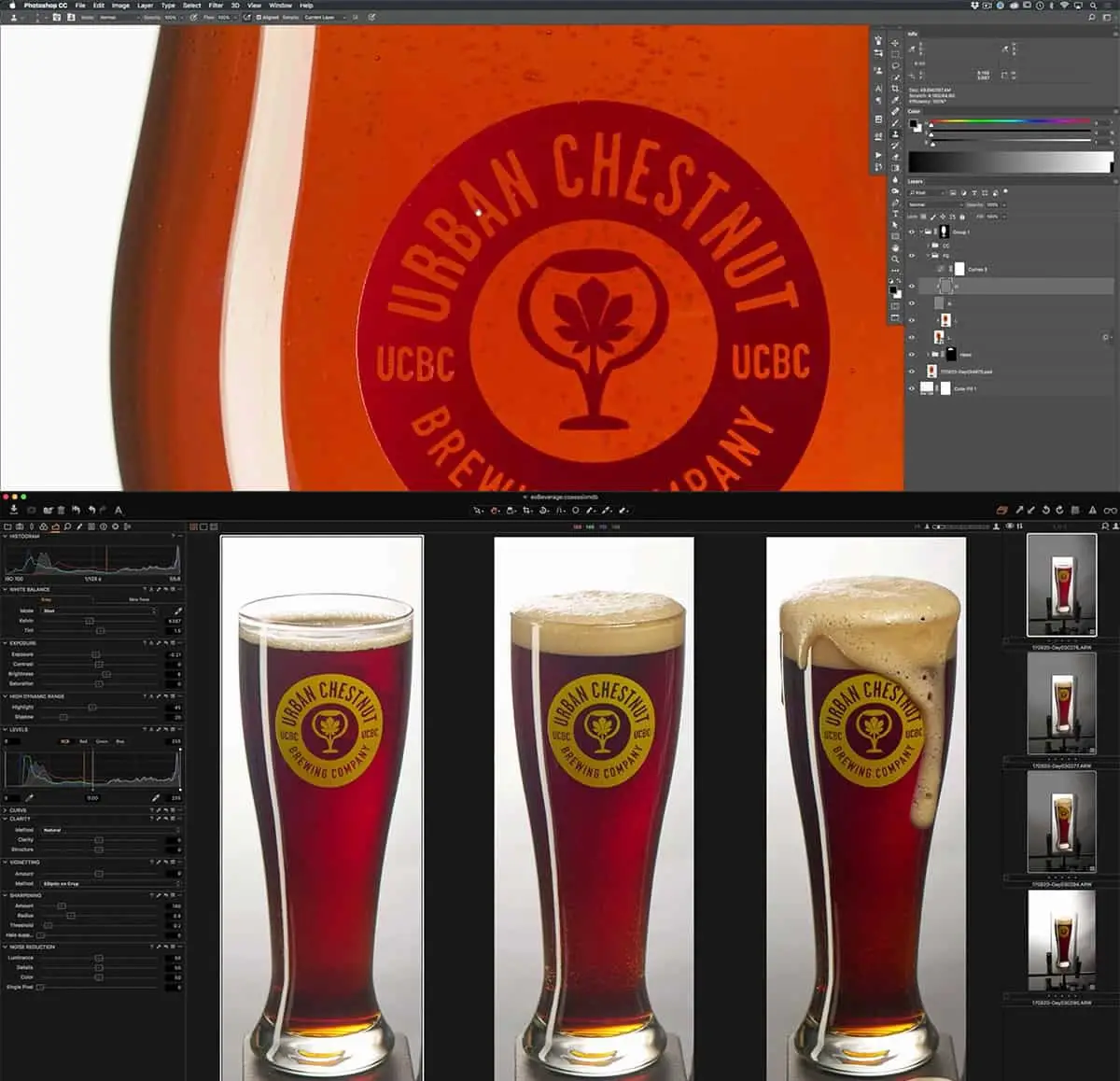1120x1081 pixels.
Task: Click the Levels highlight picker eyedropper
Action: point(156,798)
